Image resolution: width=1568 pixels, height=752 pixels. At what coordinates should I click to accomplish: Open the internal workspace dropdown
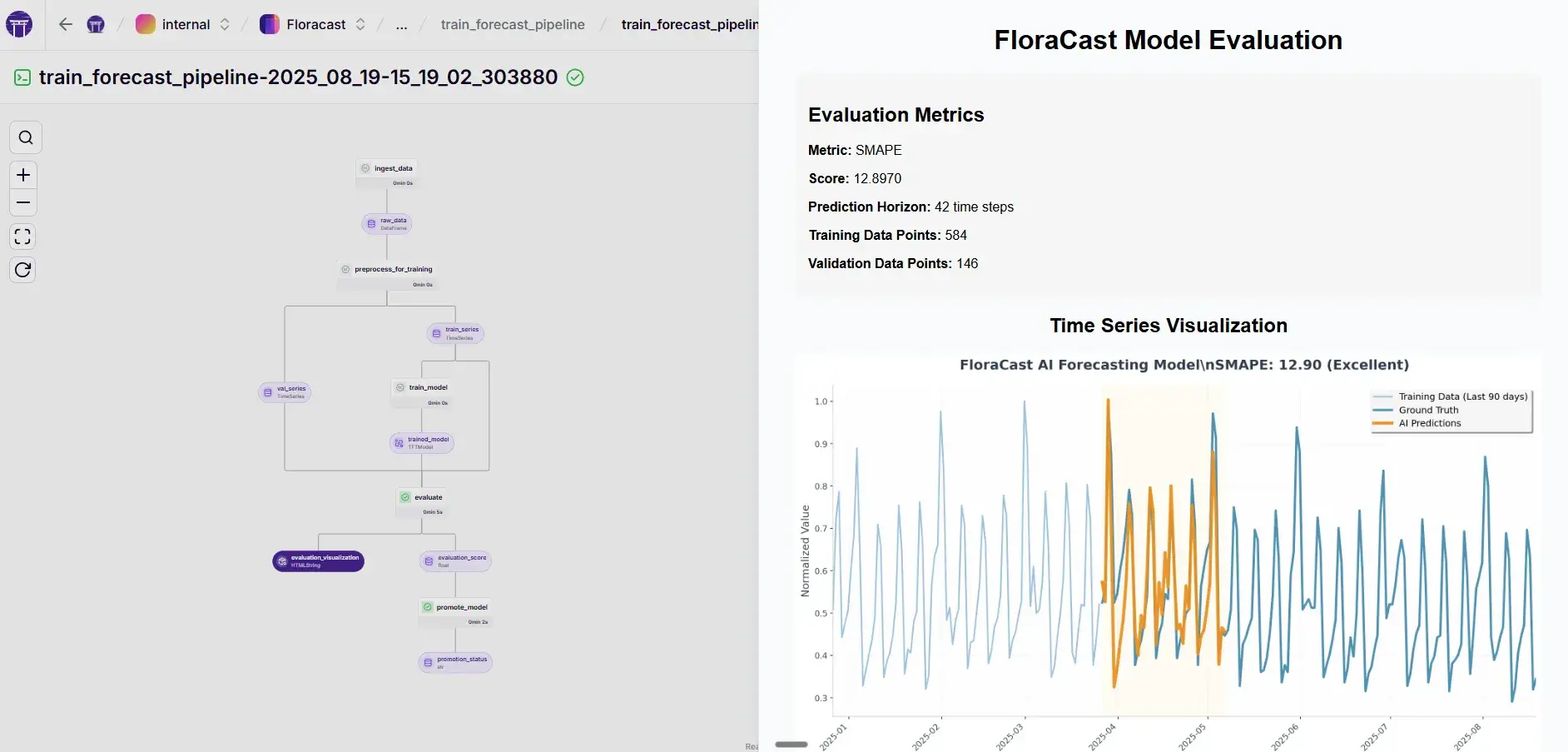tap(183, 24)
